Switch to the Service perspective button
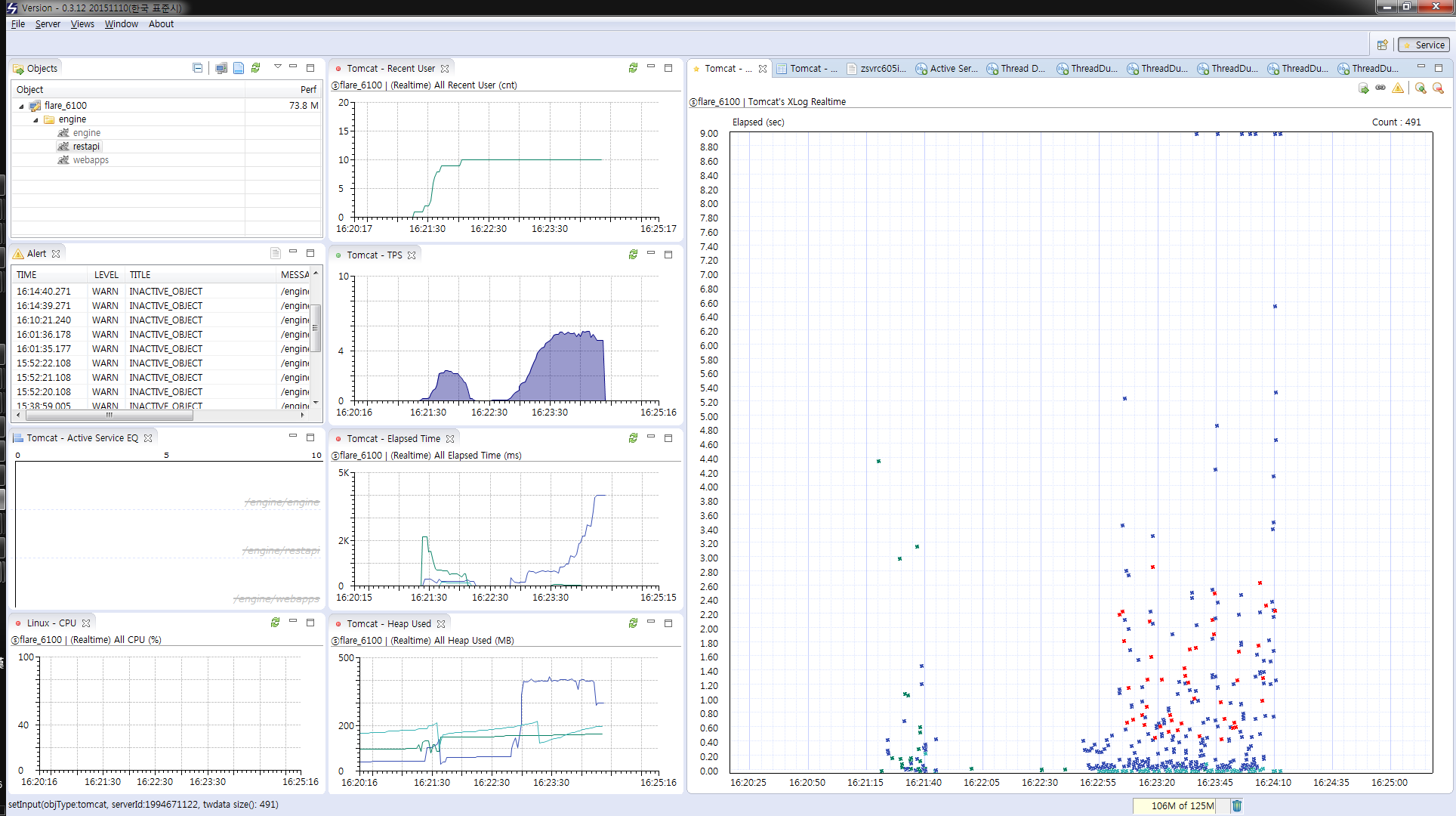Screen dimensions: 1456x816 pyautogui.click(x=1424, y=45)
